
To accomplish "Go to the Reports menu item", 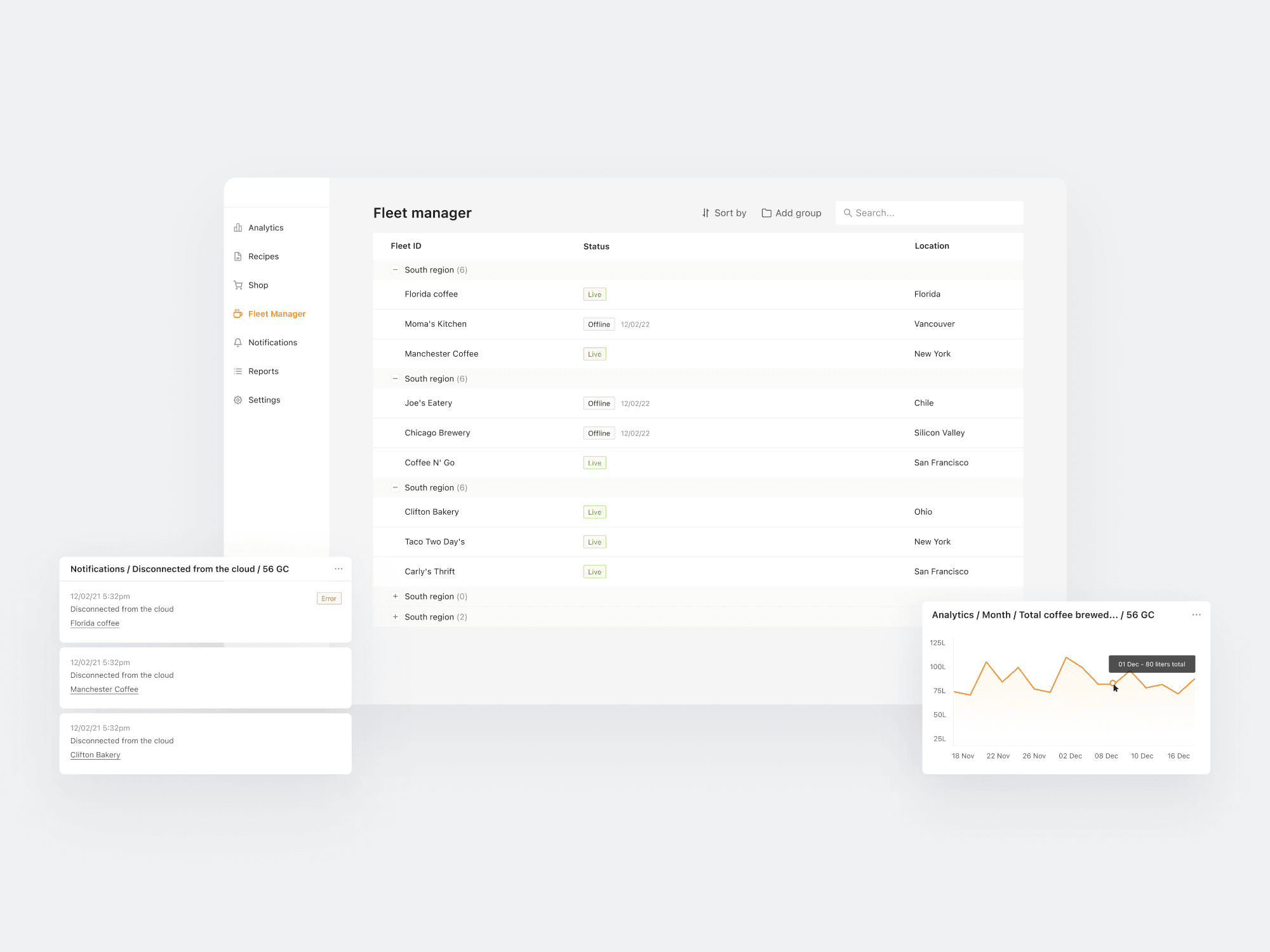I will coord(263,371).
